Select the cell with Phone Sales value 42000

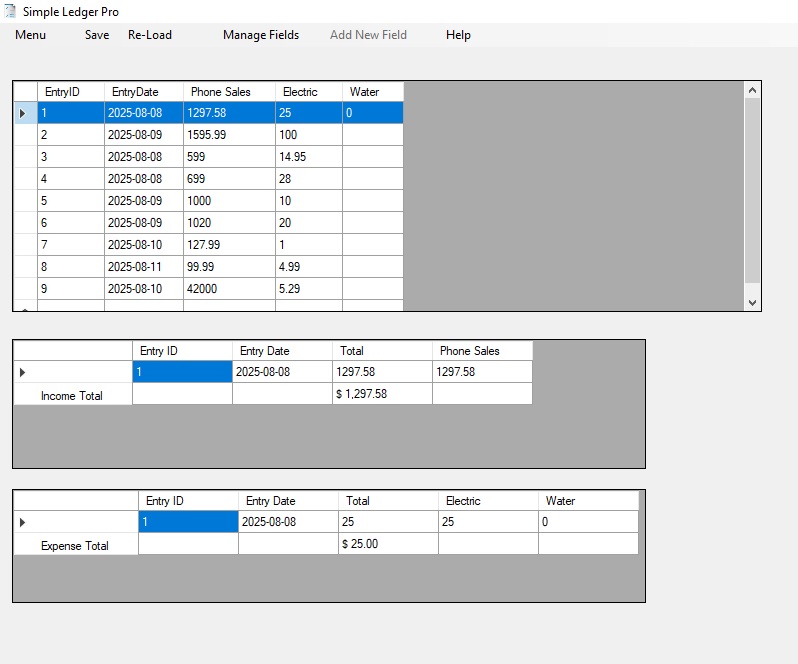228,289
